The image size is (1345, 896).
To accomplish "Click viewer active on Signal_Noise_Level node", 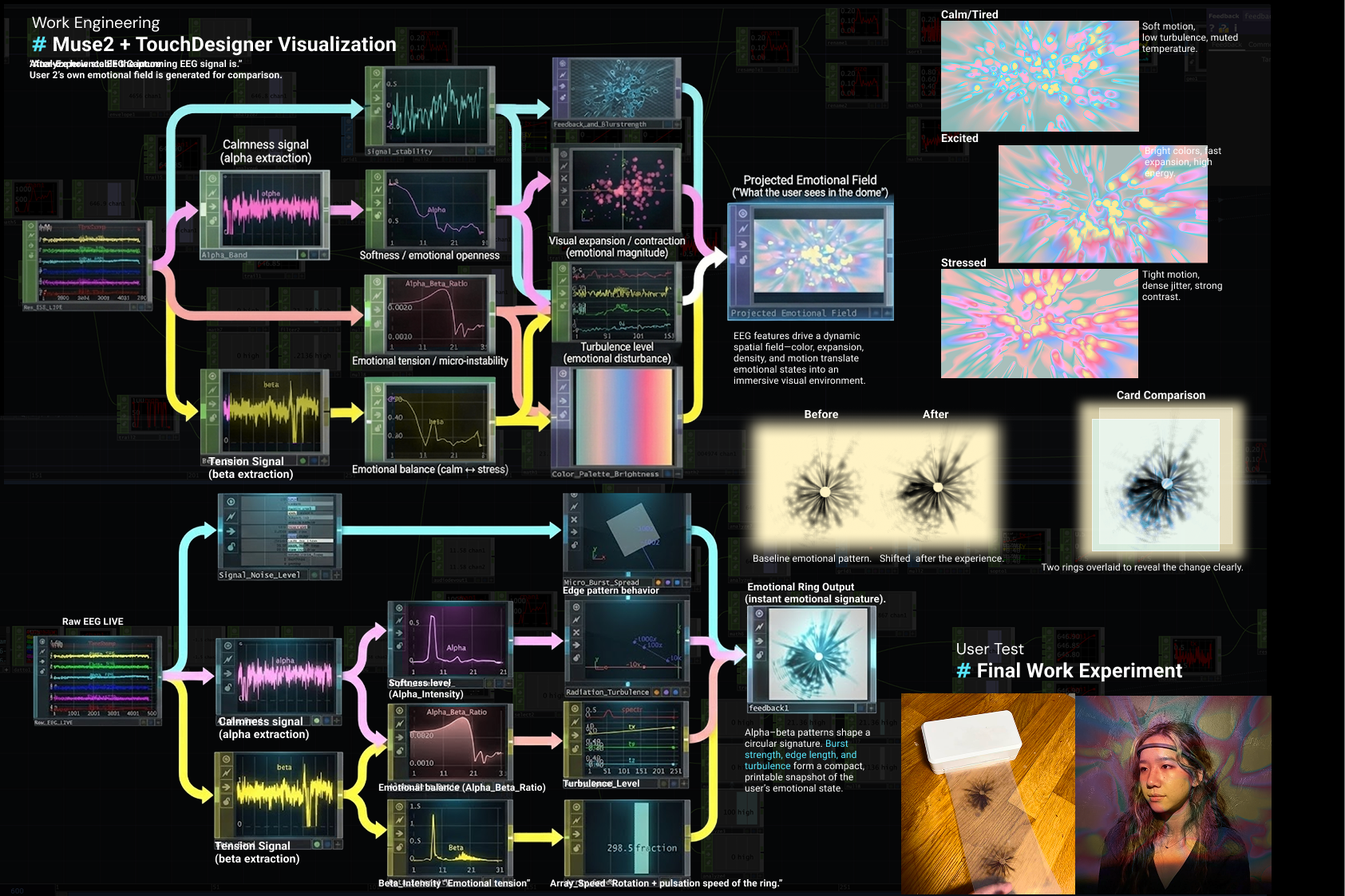I will pyautogui.click(x=231, y=502).
